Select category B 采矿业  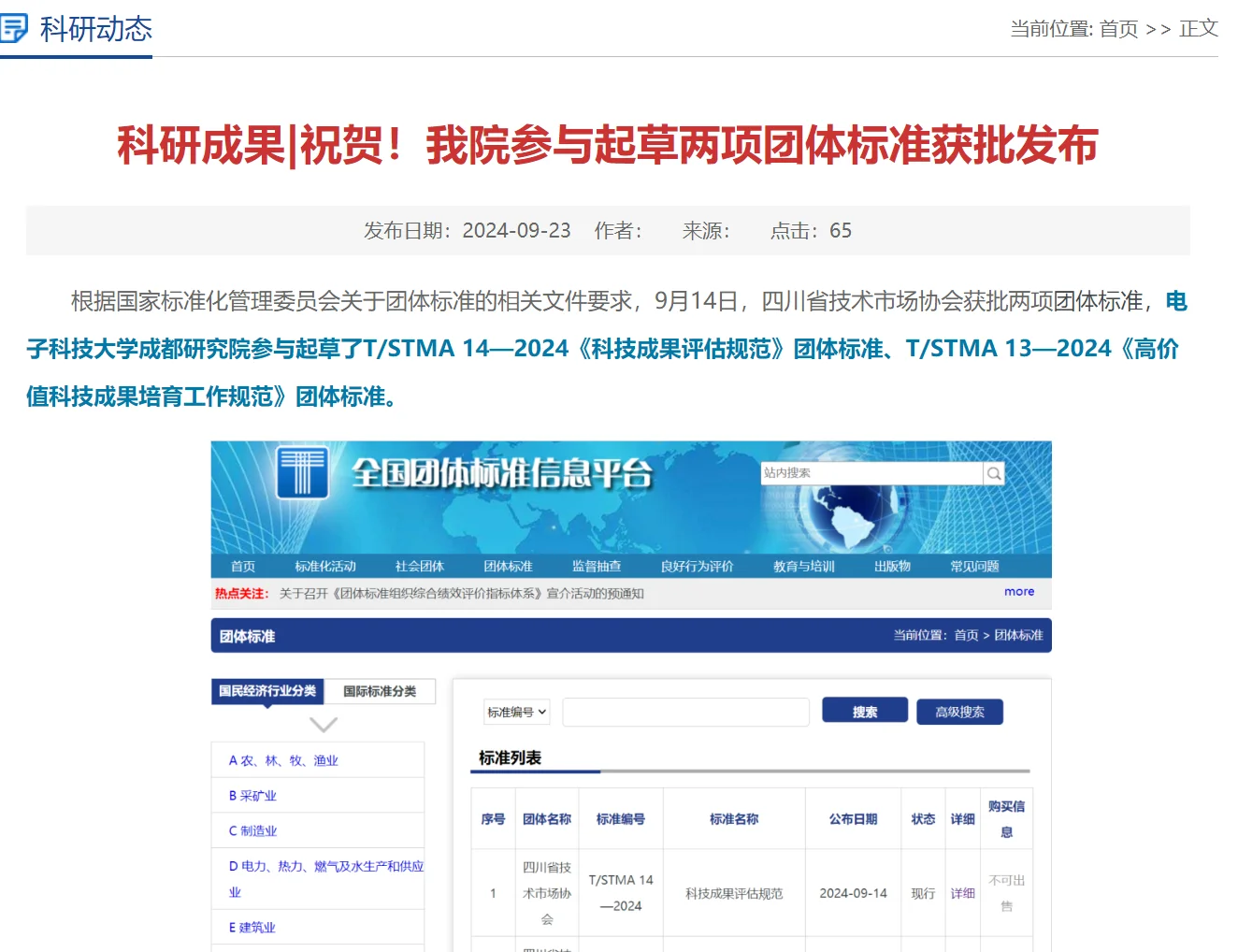coord(252,796)
